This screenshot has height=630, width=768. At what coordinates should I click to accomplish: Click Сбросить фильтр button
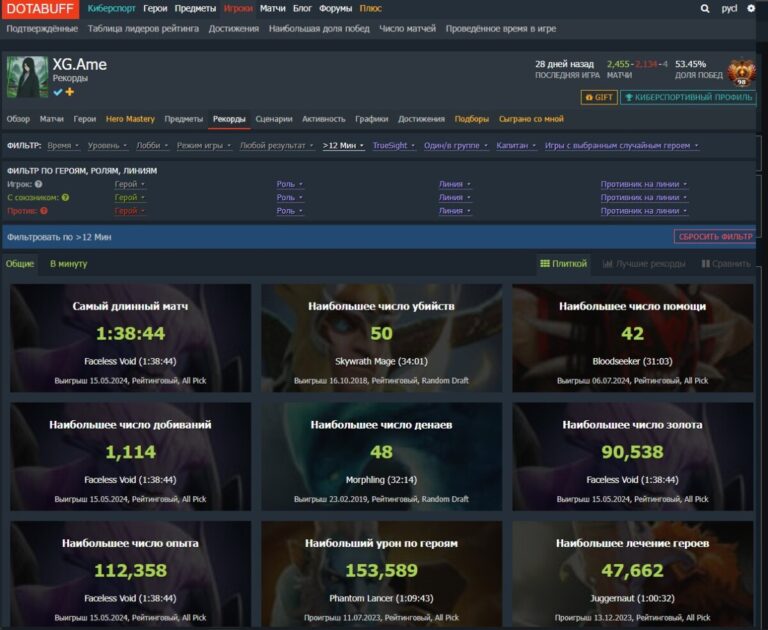pos(715,237)
